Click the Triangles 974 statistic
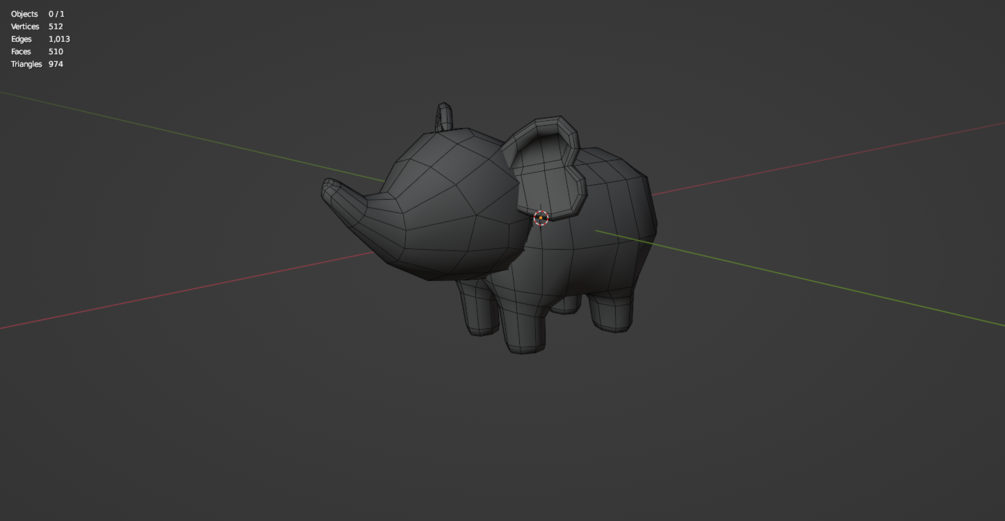Viewport: 1005px width, 521px height. click(37, 64)
